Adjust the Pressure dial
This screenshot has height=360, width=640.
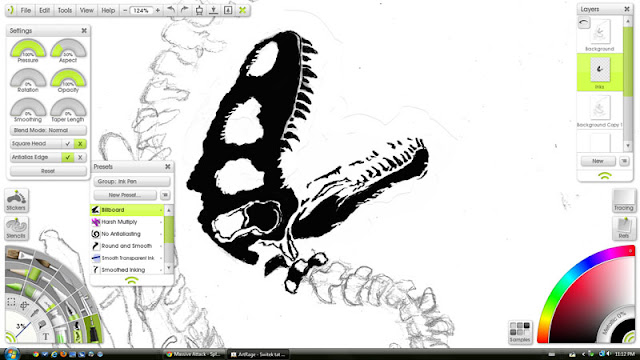(x=28, y=50)
